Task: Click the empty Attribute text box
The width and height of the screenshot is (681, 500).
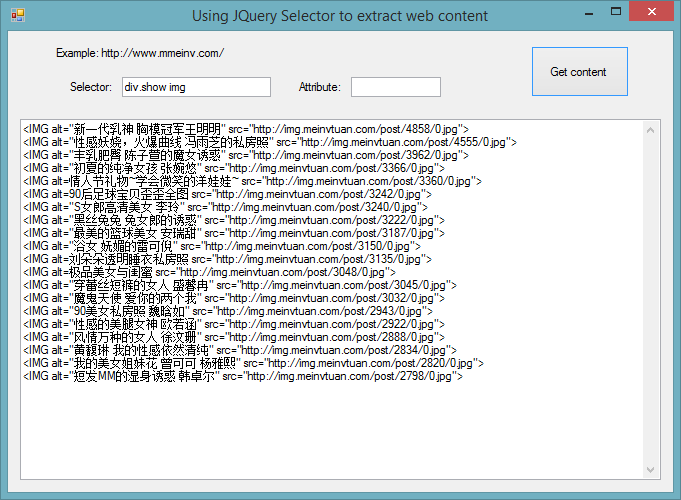Action: pyautogui.click(x=395, y=88)
